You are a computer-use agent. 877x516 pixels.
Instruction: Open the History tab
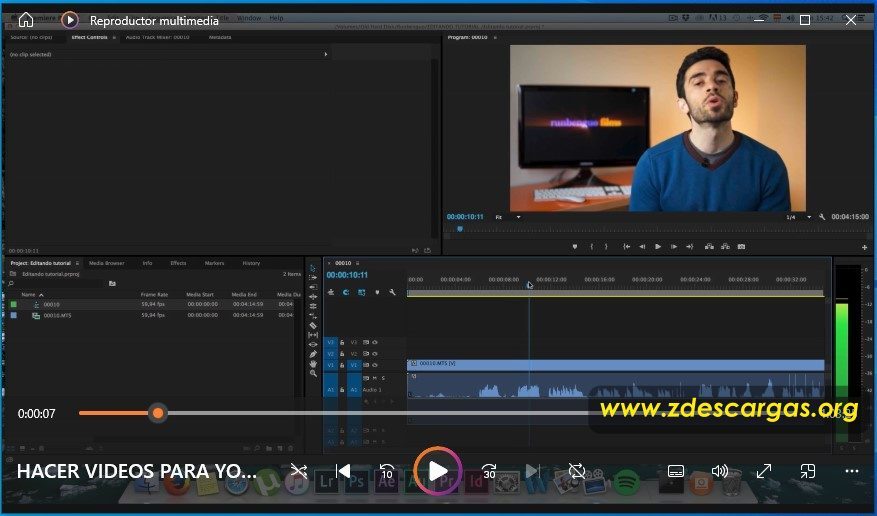tap(251, 263)
